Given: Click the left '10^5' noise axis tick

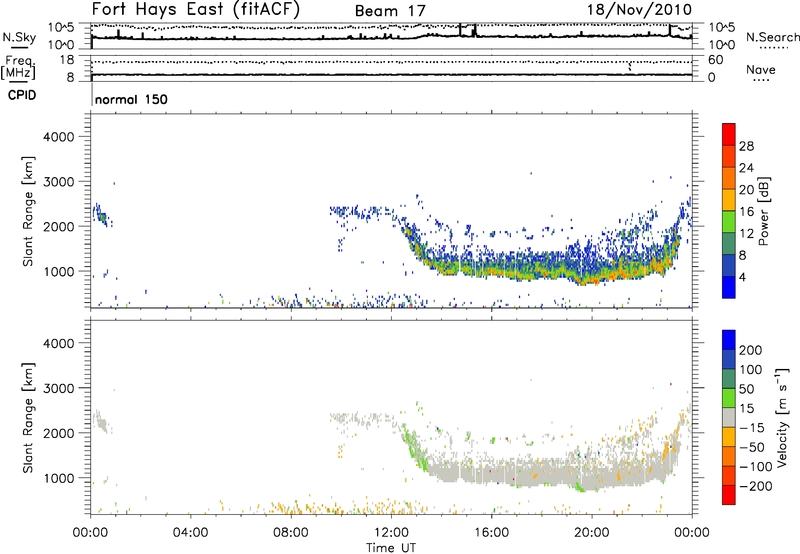Looking at the screenshot, I should pyautogui.click(x=61, y=28).
